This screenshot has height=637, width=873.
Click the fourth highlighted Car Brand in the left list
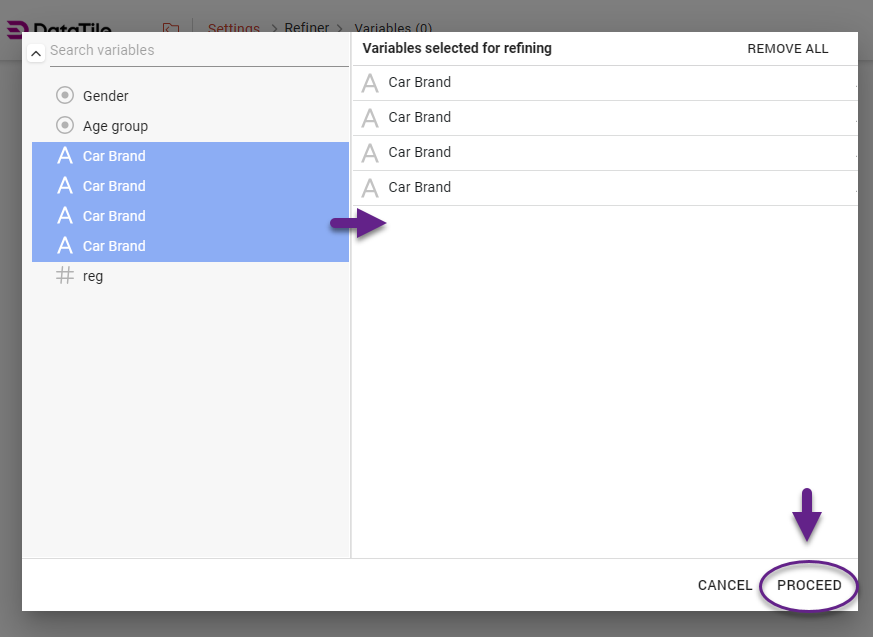click(114, 246)
